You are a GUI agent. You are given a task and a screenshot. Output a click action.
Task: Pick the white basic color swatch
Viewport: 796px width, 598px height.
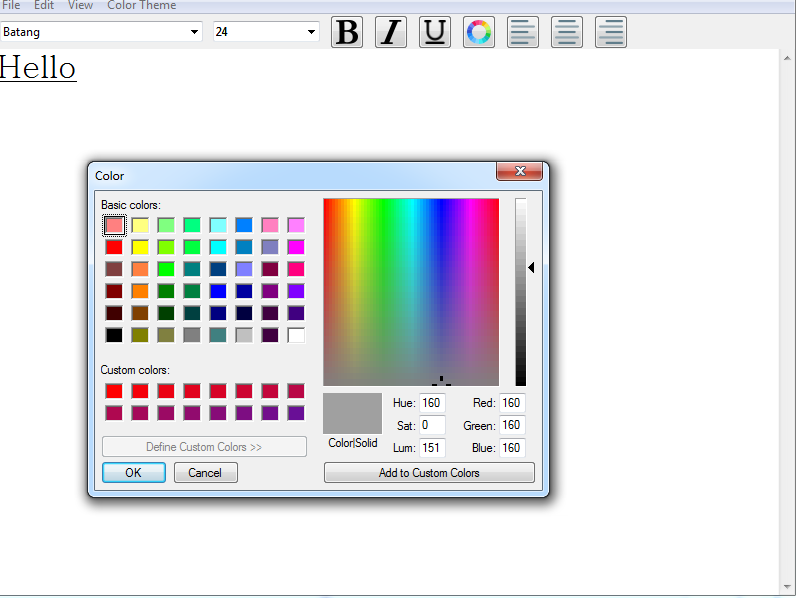(x=296, y=335)
